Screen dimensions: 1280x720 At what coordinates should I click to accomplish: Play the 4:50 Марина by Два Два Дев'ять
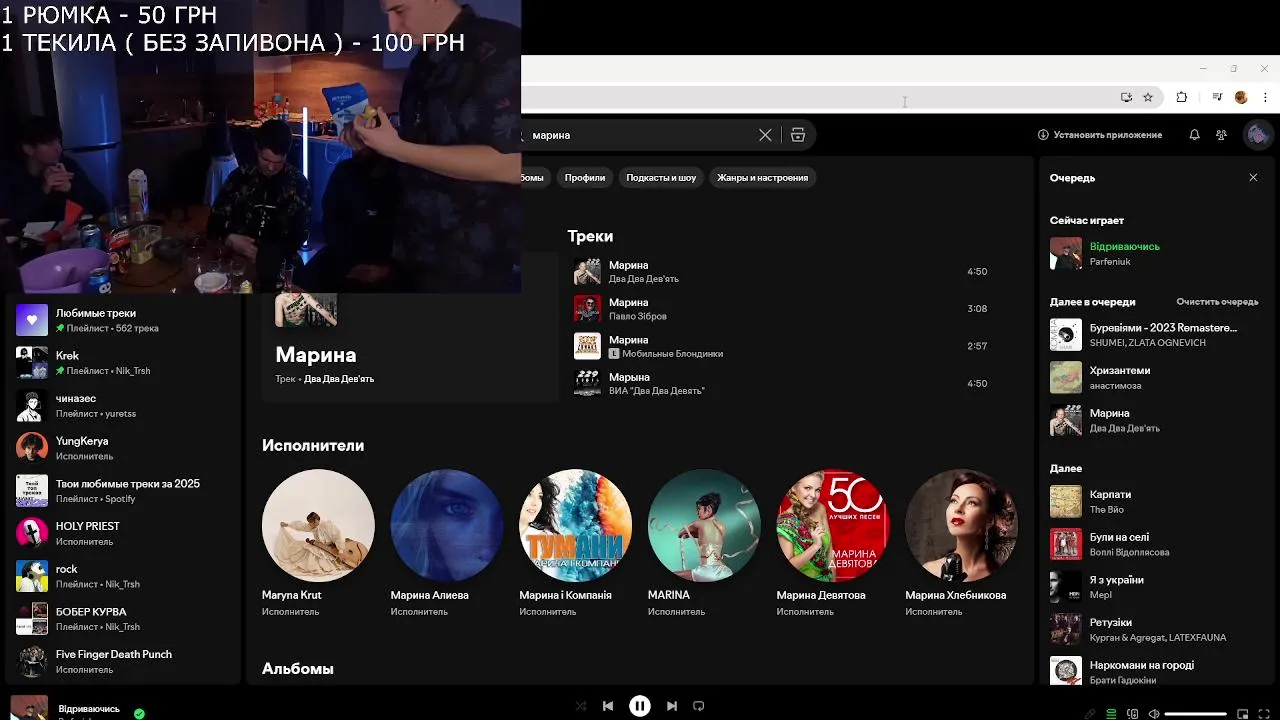tap(781, 272)
